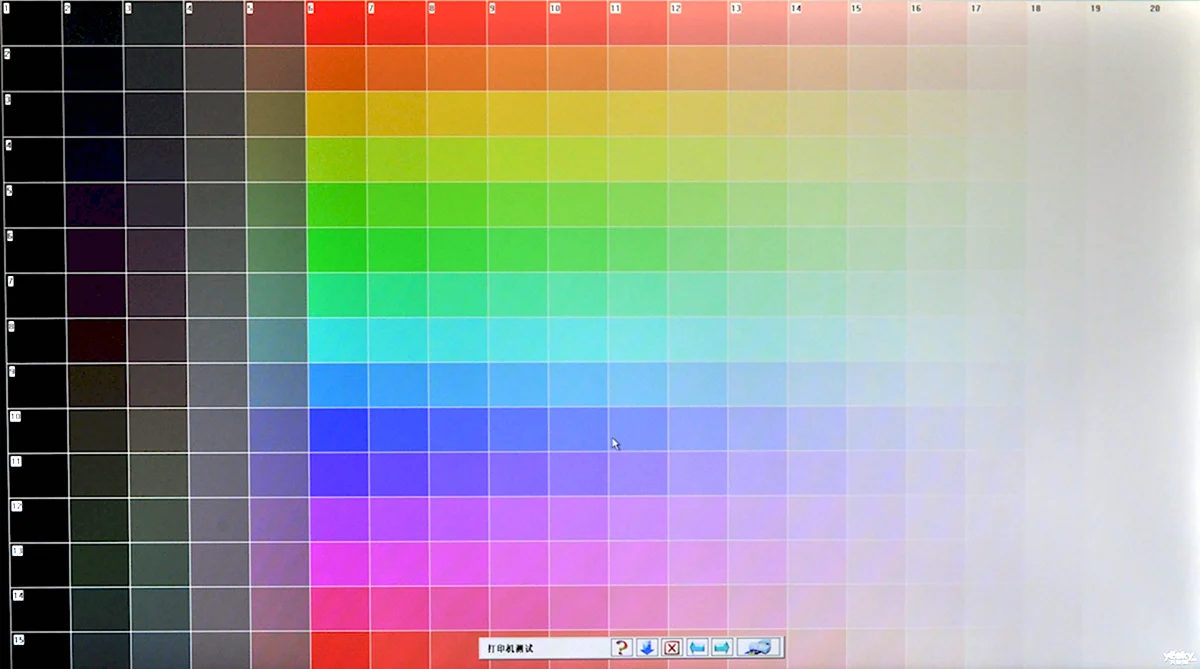Pick the pale pink swatch in column 14, row 1

pyautogui.click(x=818, y=25)
